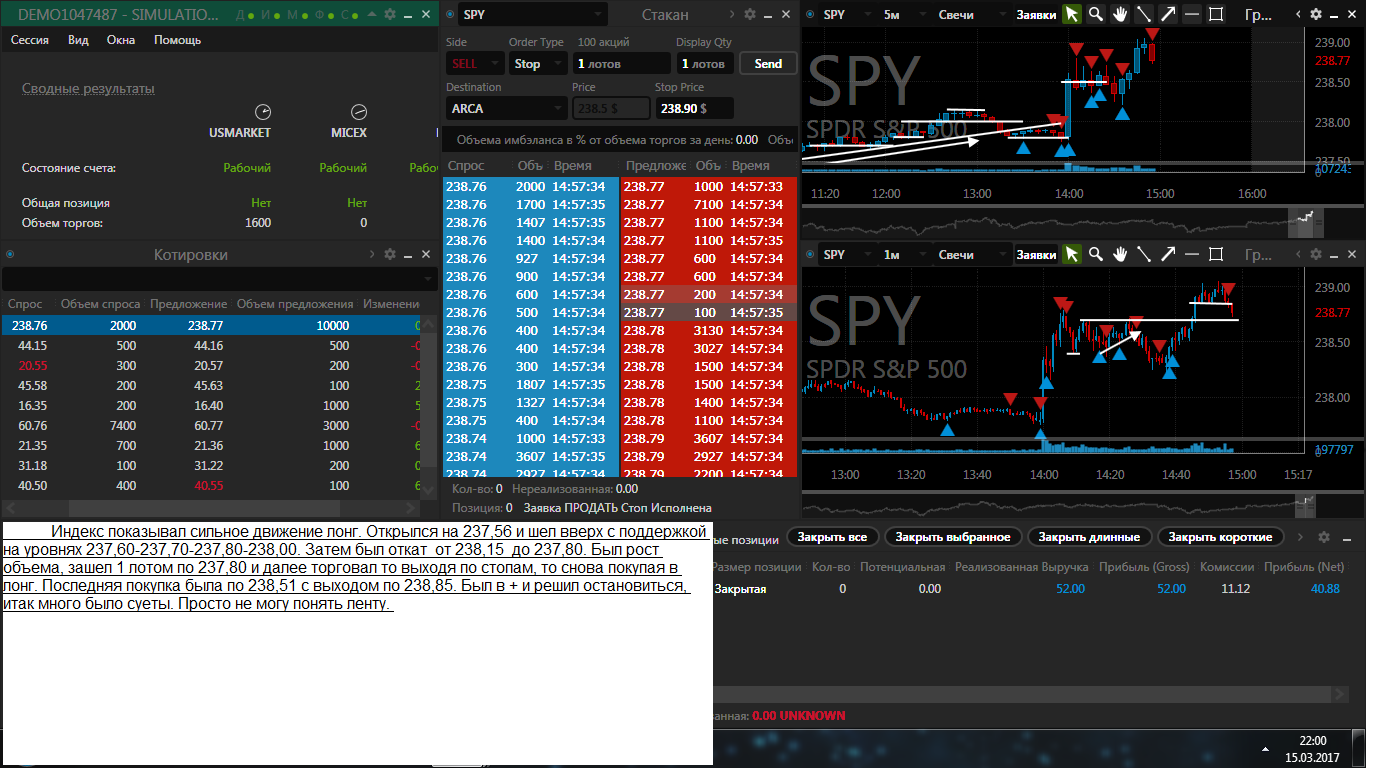The width and height of the screenshot is (1382, 768).
Task: Open the Order Type Stop dropdown
Action: coord(539,63)
